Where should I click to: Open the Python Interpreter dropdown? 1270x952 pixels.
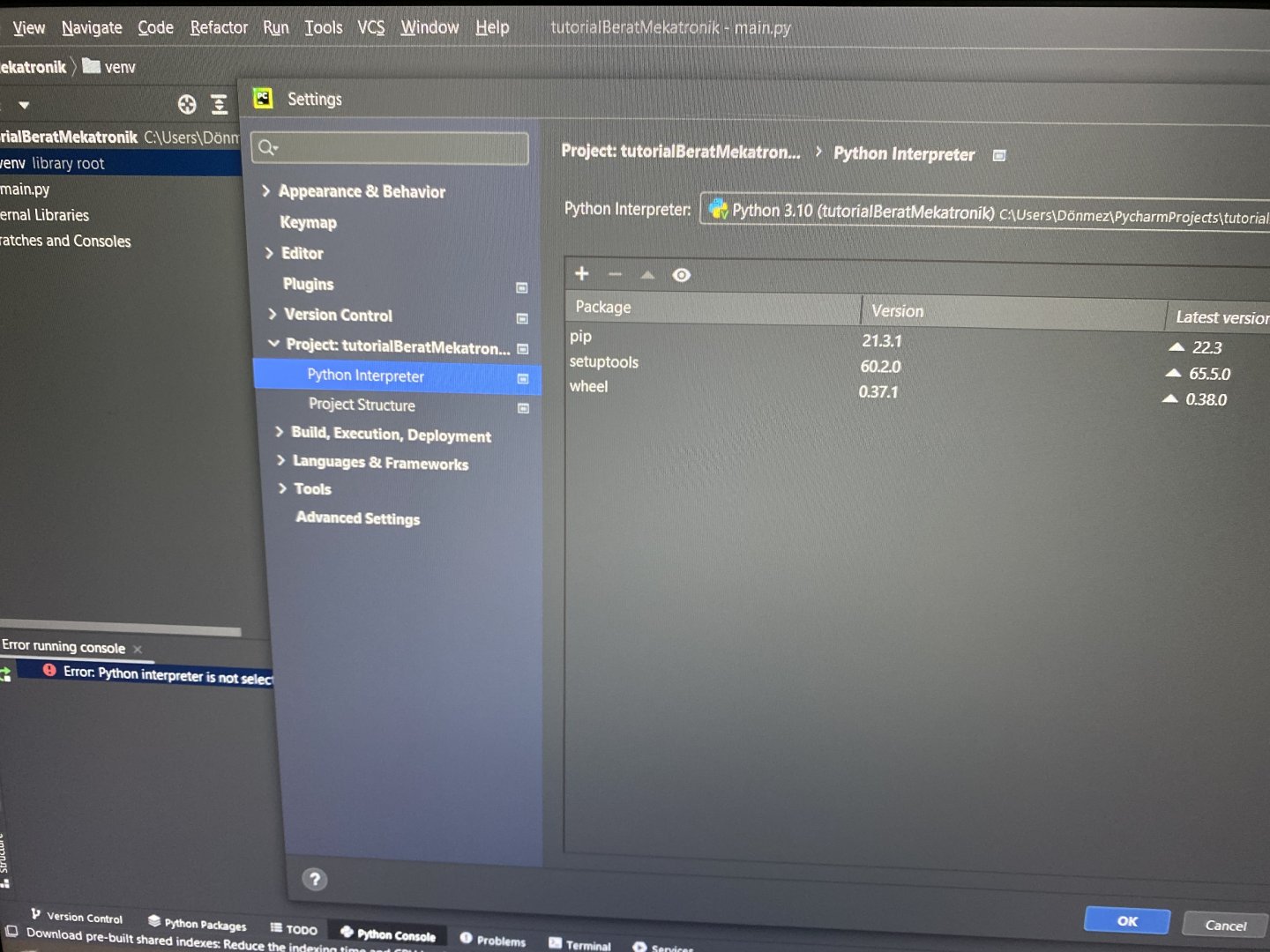[x=985, y=212]
